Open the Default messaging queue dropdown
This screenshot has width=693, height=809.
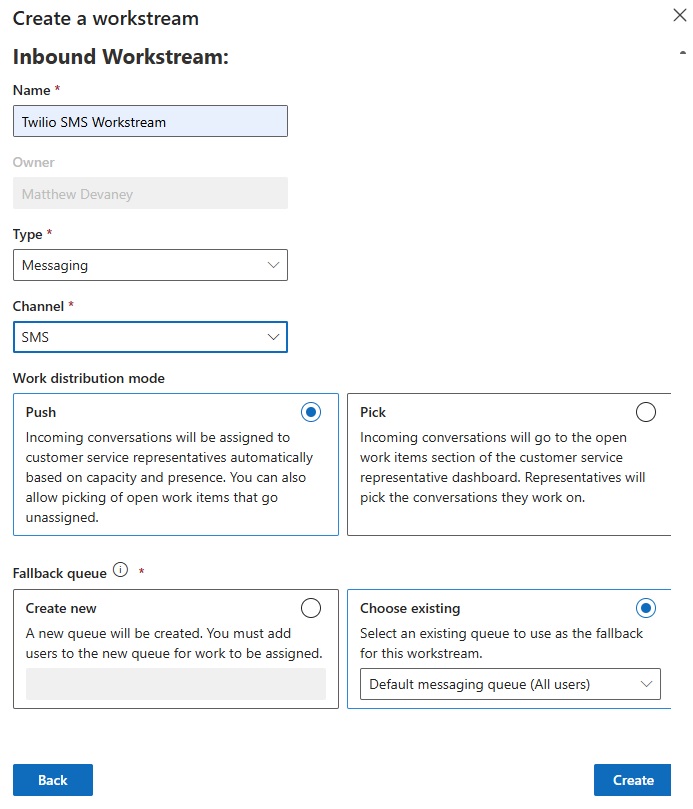pos(510,684)
